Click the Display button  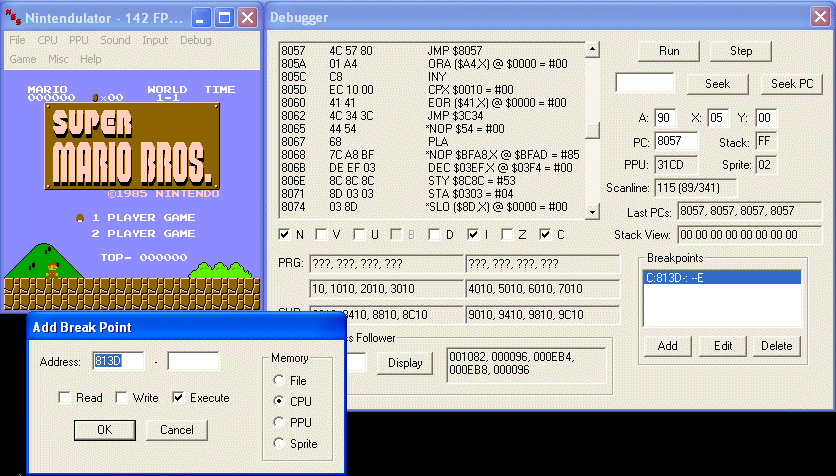pos(405,363)
